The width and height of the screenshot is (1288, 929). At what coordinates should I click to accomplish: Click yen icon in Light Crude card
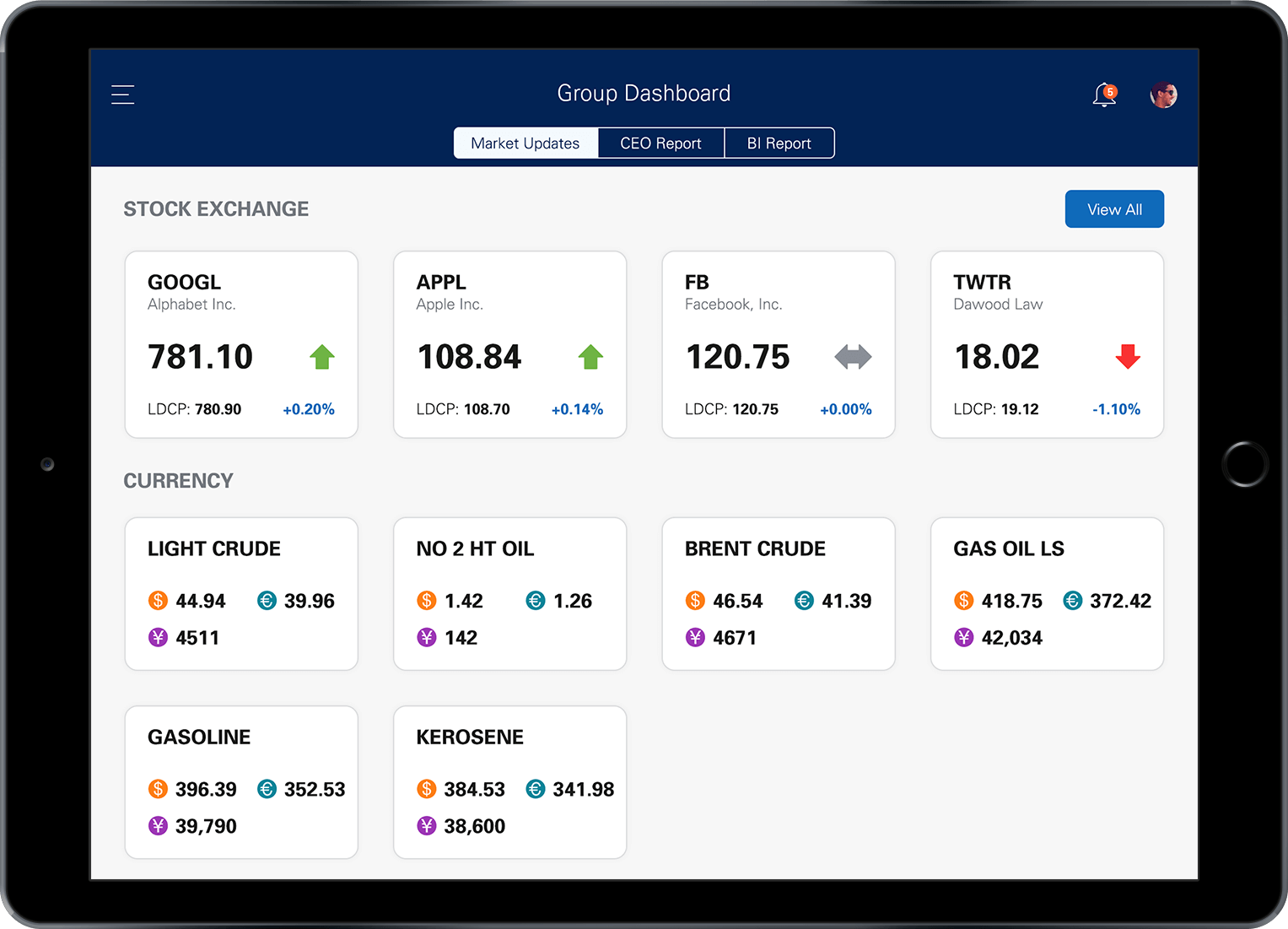[x=158, y=637]
